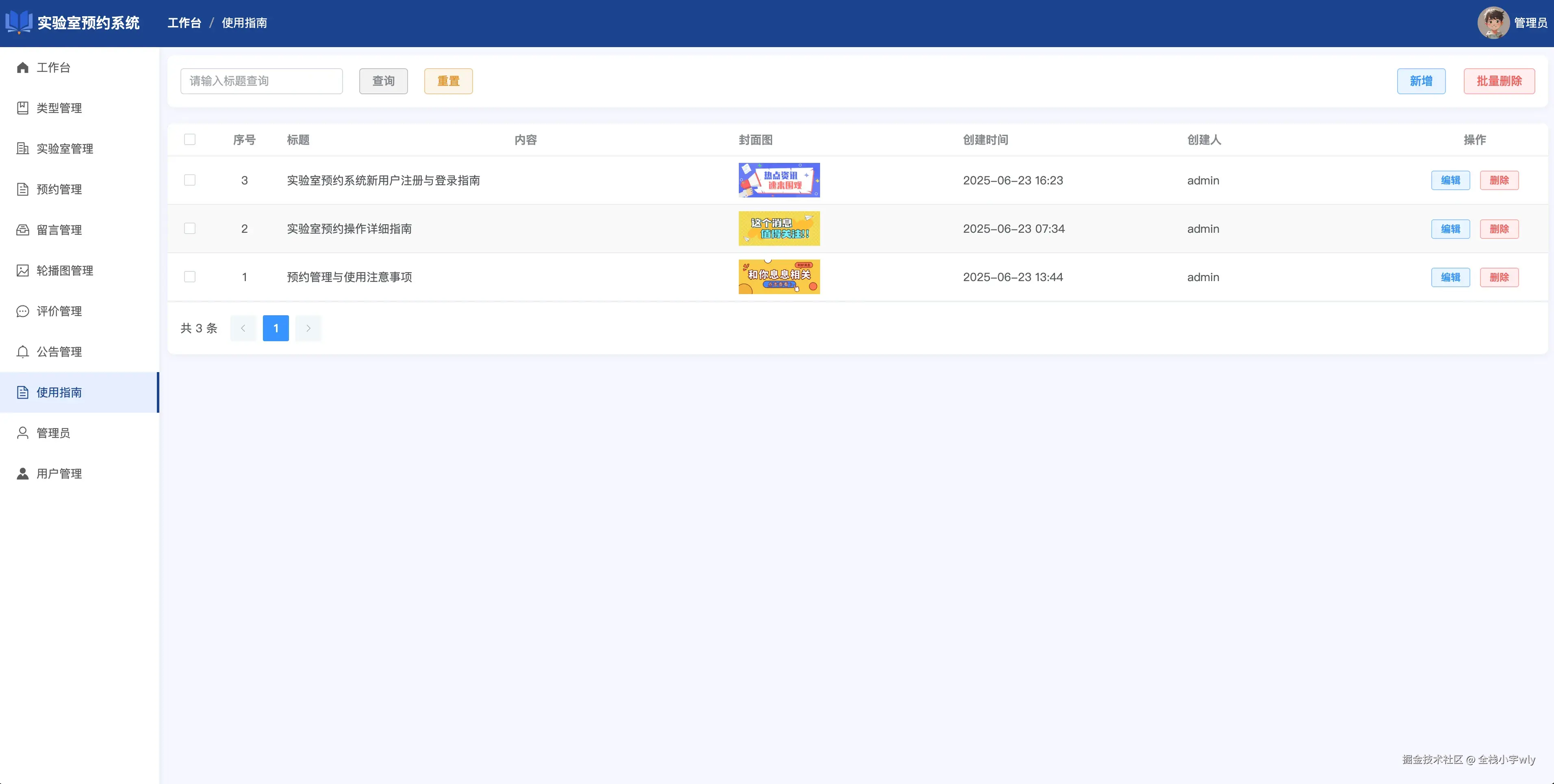1554x784 pixels.
Task: Navigate to the 工作台 breadcrumb
Action: point(184,23)
